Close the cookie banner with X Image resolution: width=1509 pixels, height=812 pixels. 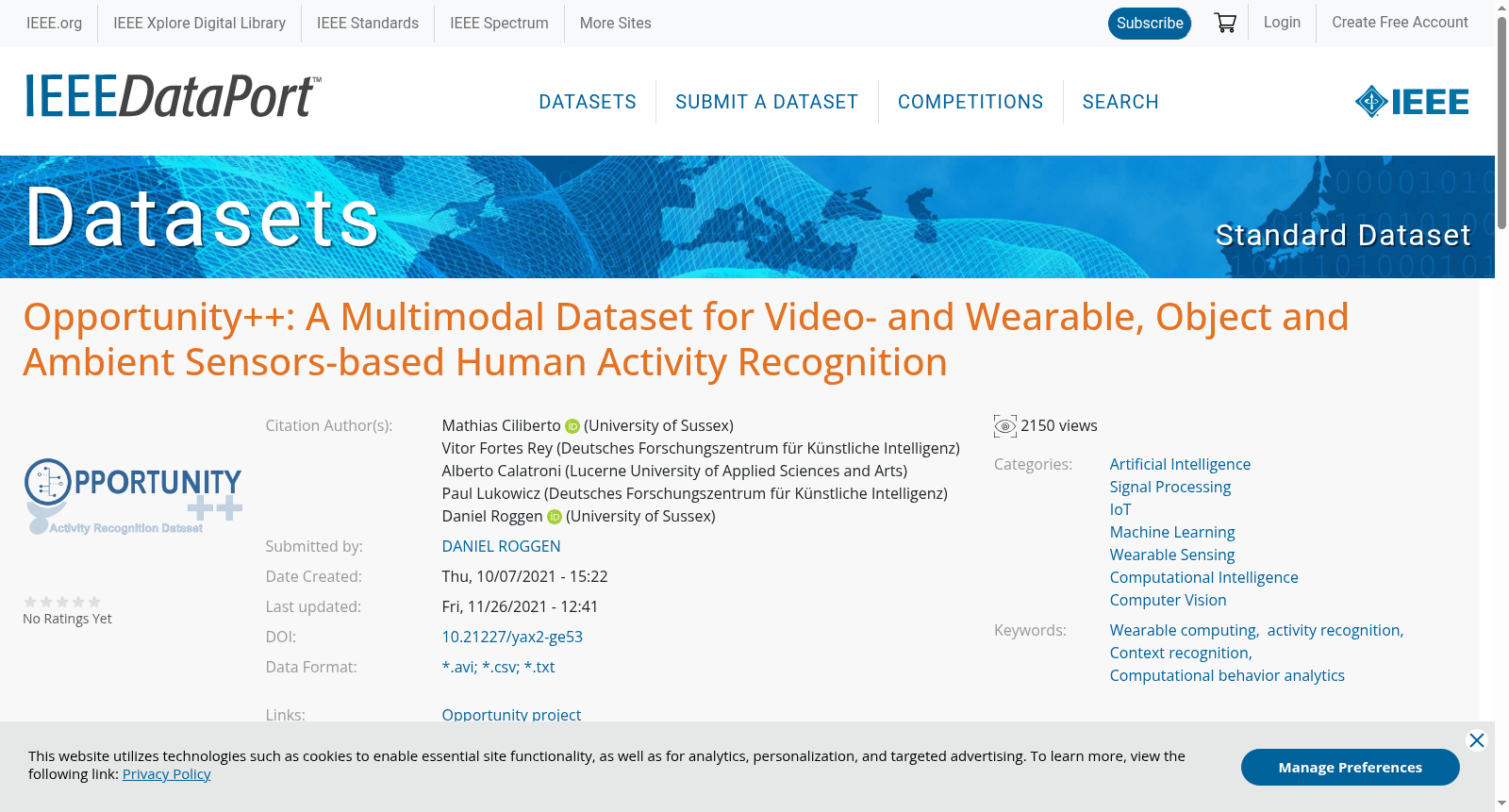(x=1477, y=740)
